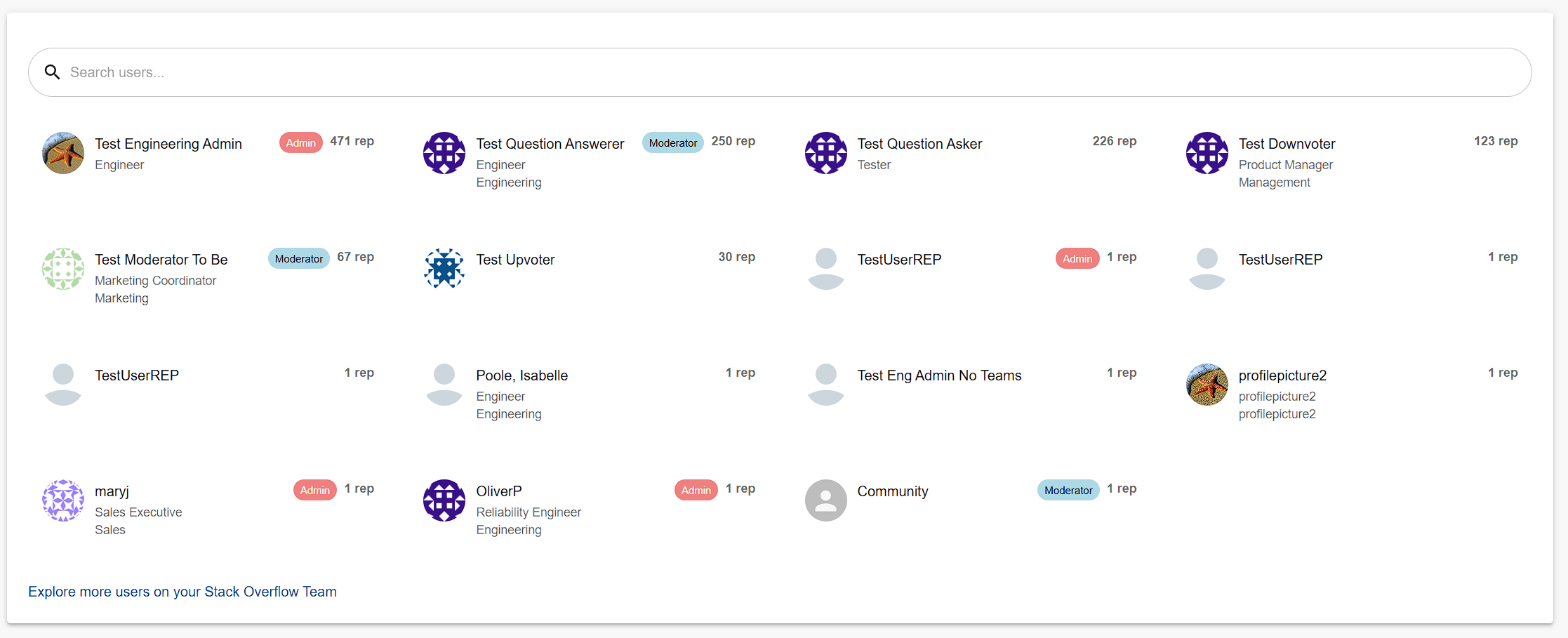Image resolution: width=1568 pixels, height=638 pixels.
Task: Click profilepicture2's starfish avatar
Action: point(1207,385)
